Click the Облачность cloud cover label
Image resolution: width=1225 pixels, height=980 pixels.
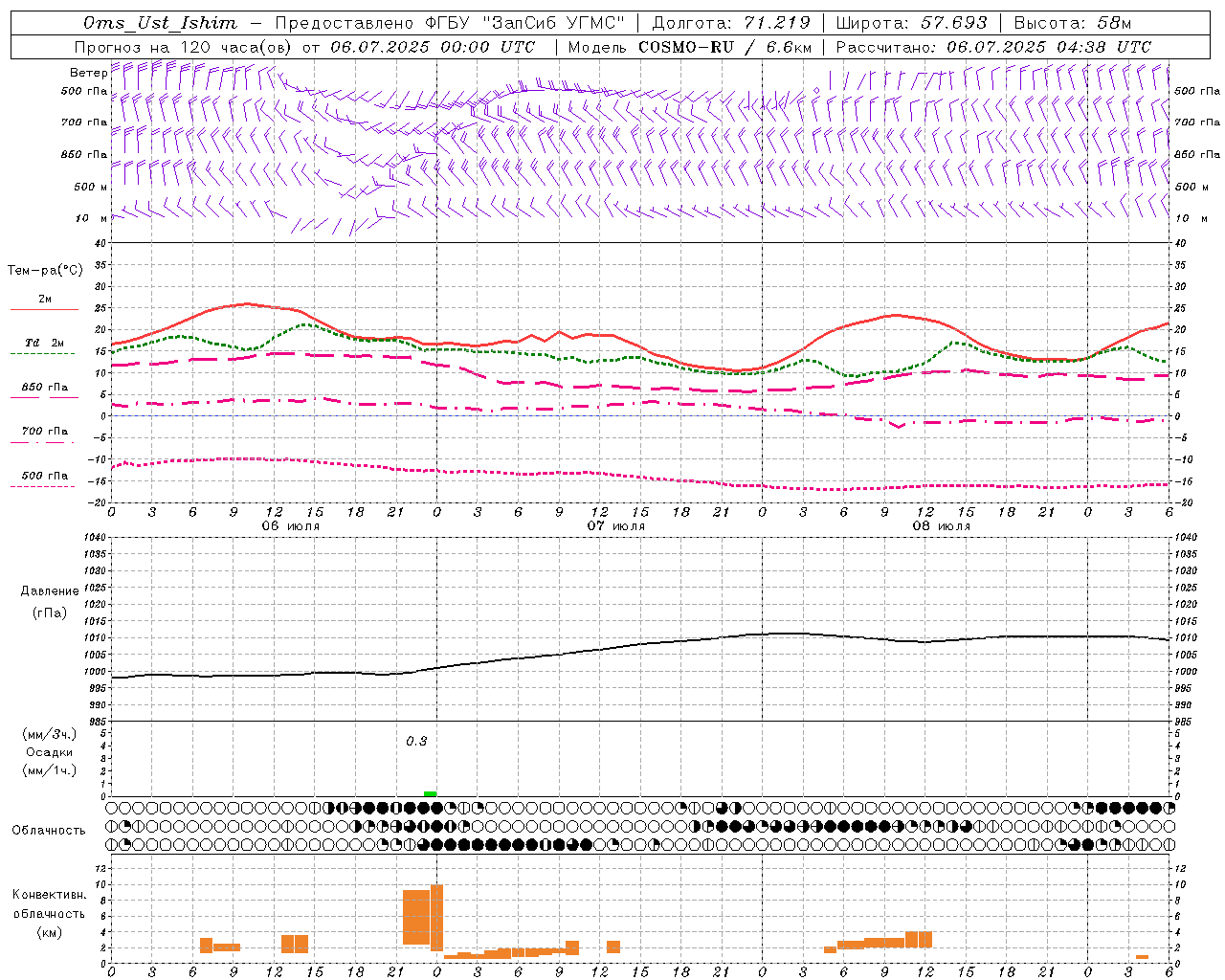point(49,831)
